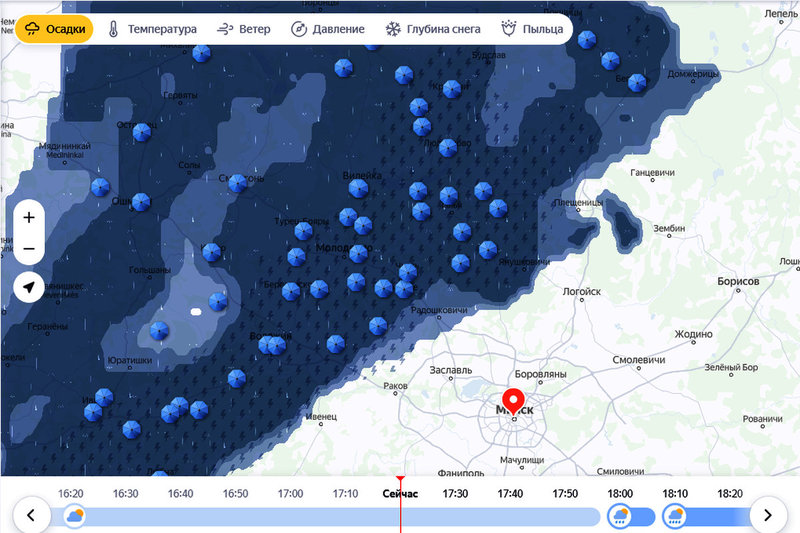Show the Ветер wind layer
Viewport: 800px width, 533px height.
[x=244, y=29]
